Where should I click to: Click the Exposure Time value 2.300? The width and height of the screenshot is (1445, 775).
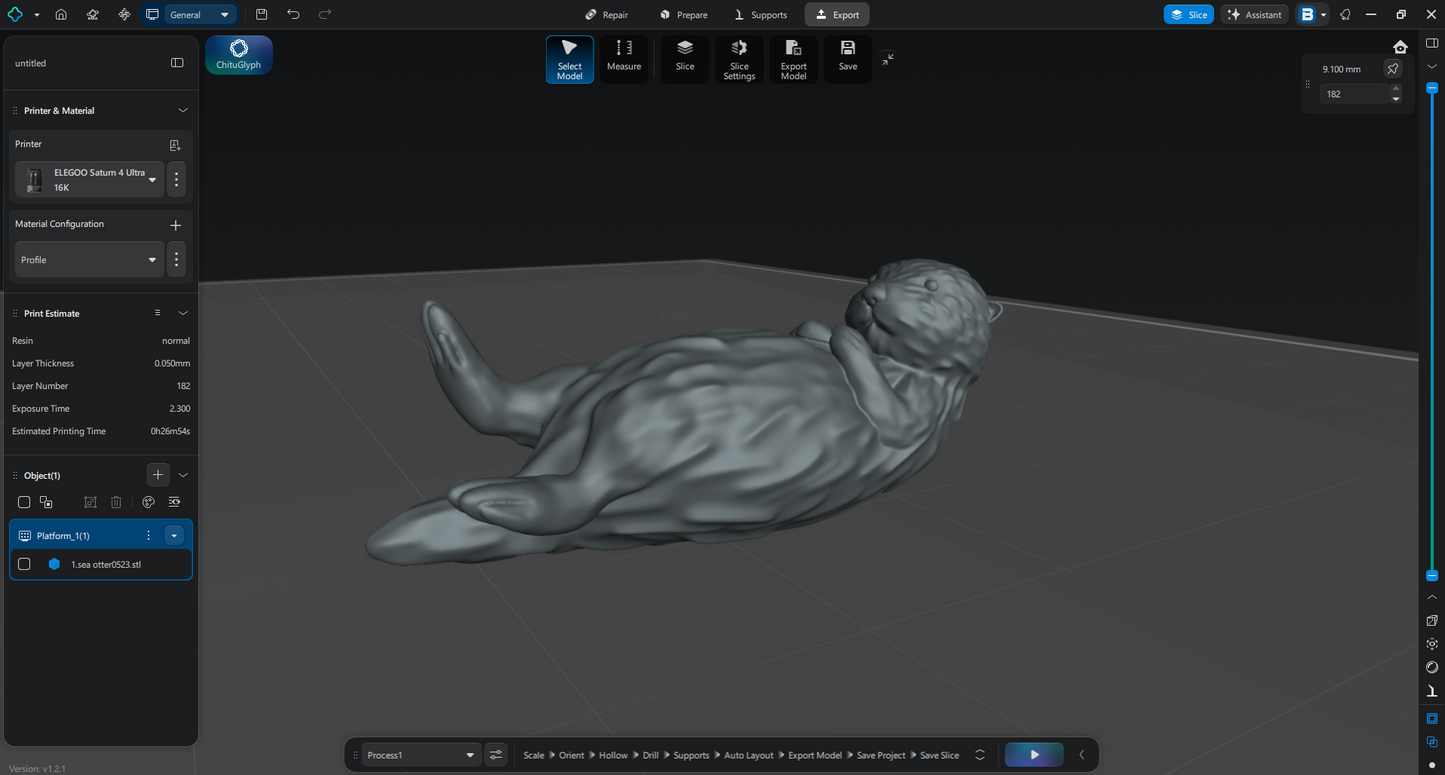(180, 409)
